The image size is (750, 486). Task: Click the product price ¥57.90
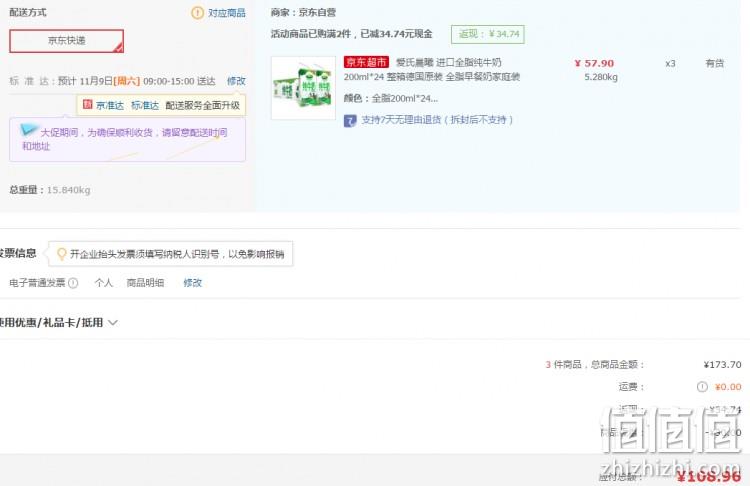click(594, 63)
